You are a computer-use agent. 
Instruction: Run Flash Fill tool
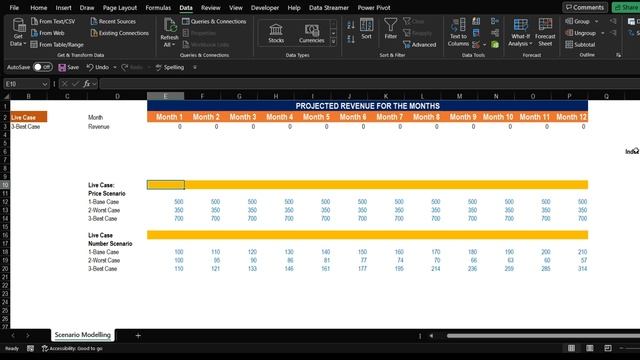pyautogui.click(x=476, y=21)
